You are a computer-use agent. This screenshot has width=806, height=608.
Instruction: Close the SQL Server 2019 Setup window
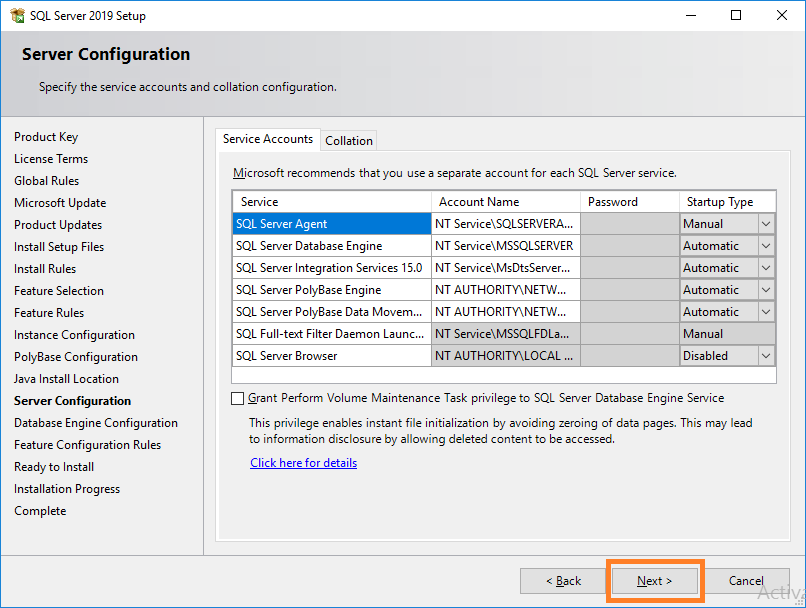point(782,15)
